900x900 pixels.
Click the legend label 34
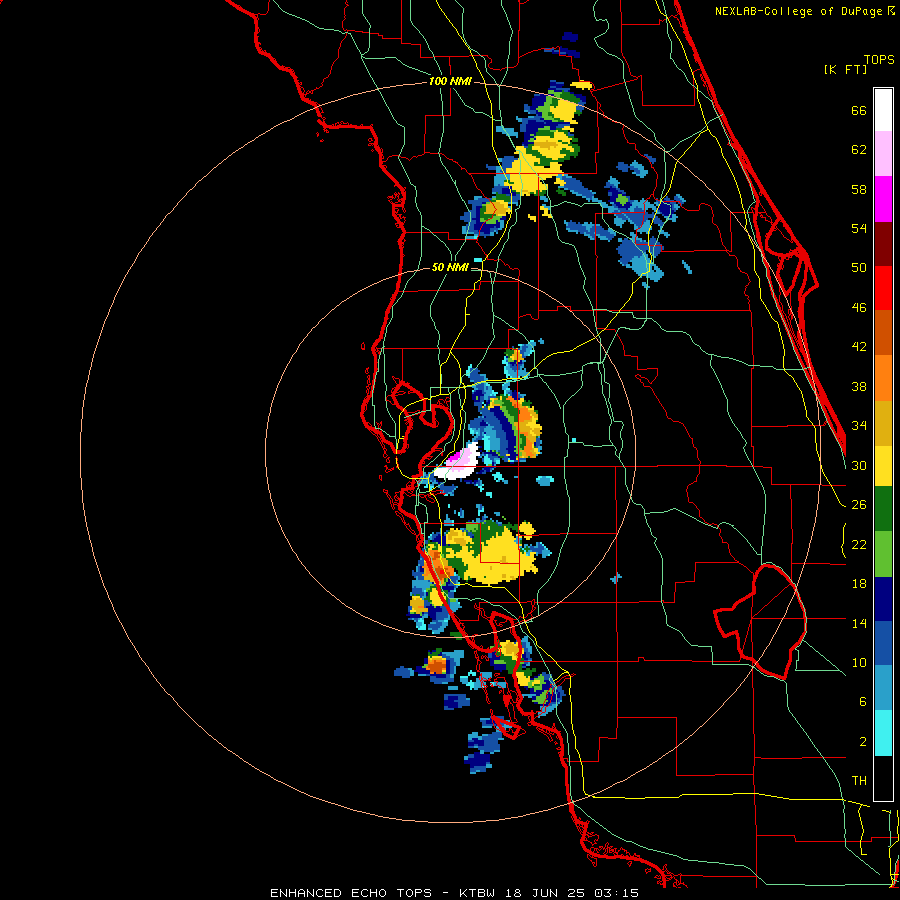coord(859,426)
